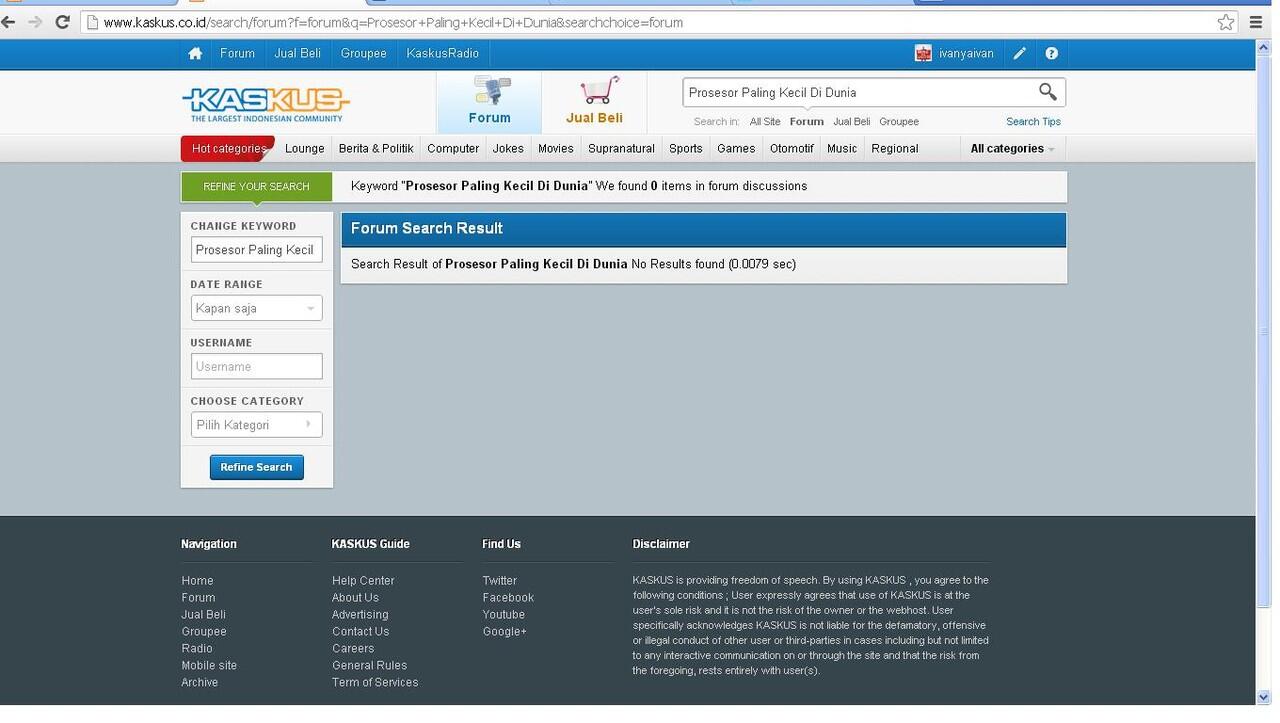The image size is (1280, 723).
Task: Click the search magnifier icon
Action: [x=1047, y=92]
